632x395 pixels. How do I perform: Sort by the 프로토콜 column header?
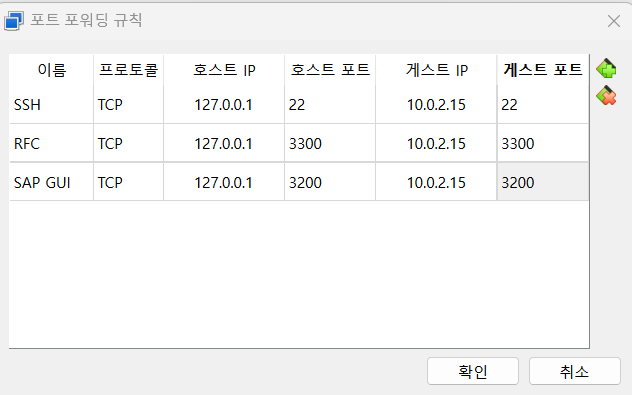(x=129, y=70)
